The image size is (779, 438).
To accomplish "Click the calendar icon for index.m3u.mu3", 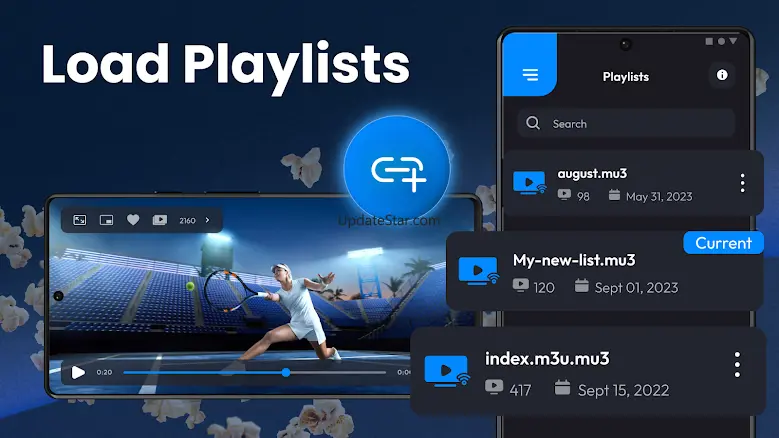I will 562,388.
